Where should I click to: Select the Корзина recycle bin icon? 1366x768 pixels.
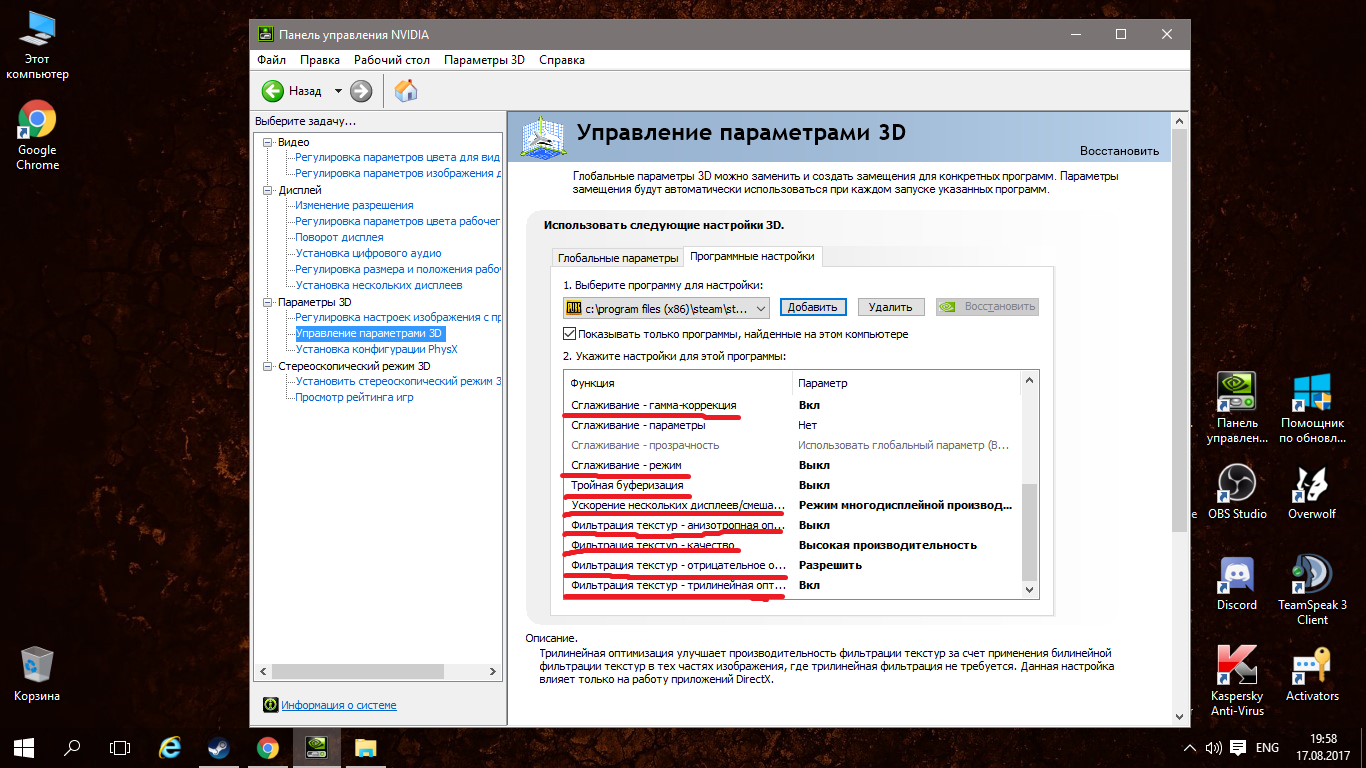click(x=37, y=672)
